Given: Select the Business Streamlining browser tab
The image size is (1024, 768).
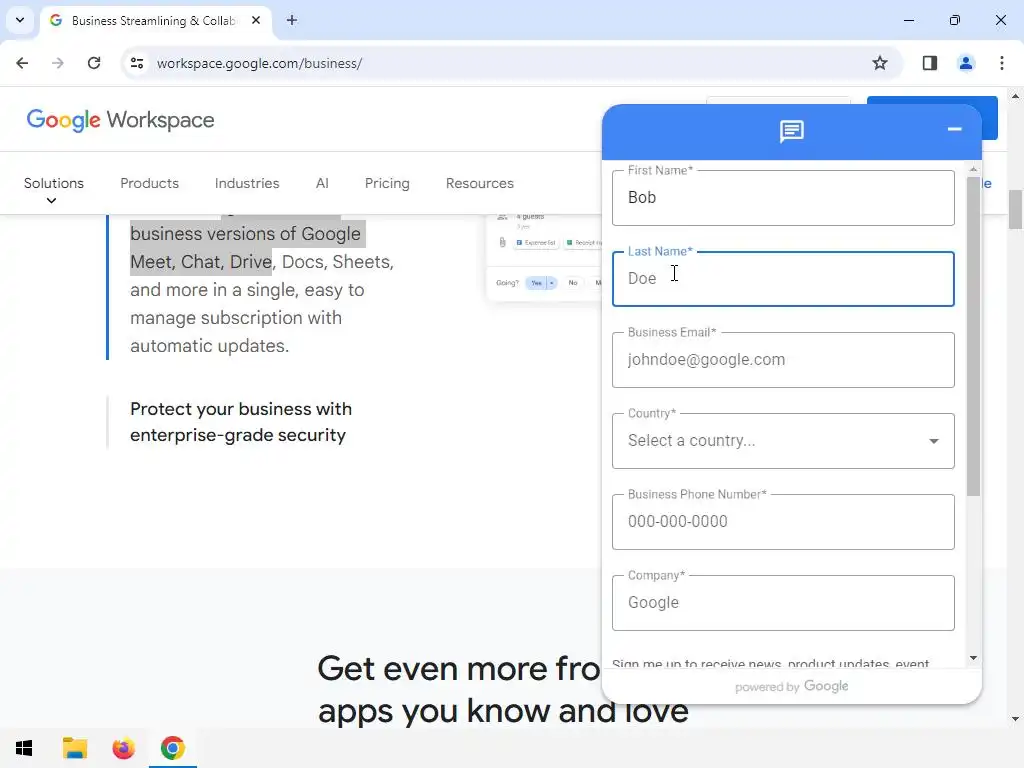Looking at the screenshot, I should [x=154, y=21].
